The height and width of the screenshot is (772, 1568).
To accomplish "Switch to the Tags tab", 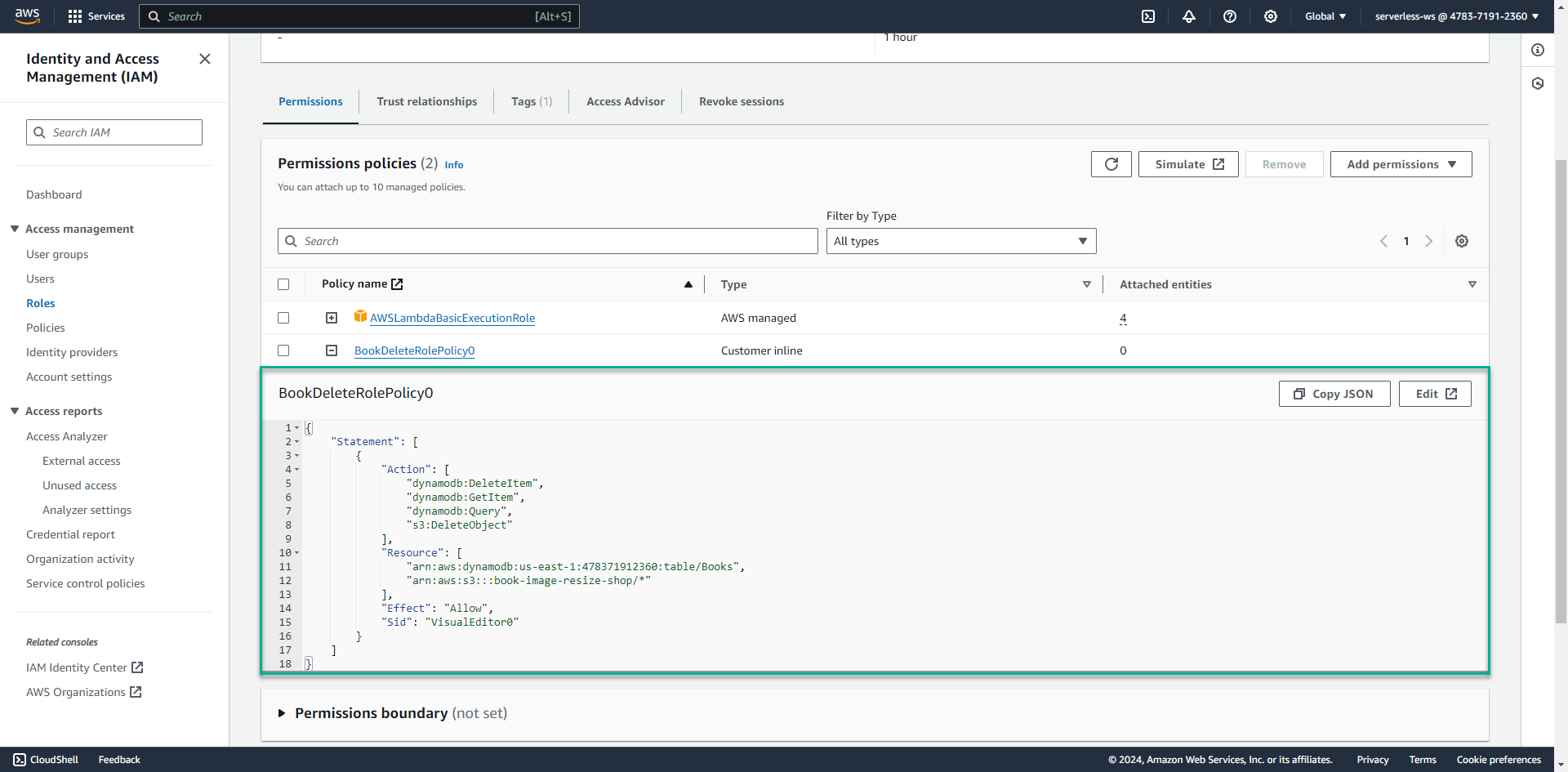I will (532, 101).
